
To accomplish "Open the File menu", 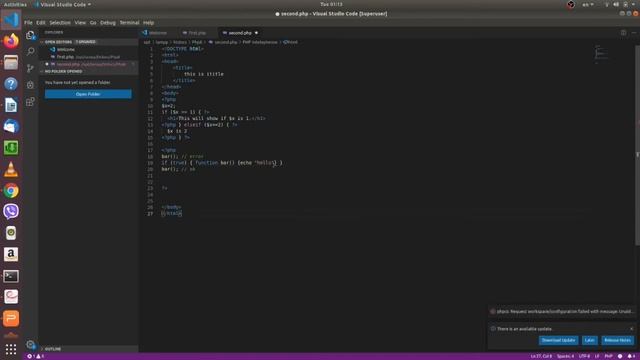I will [x=28, y=22].
